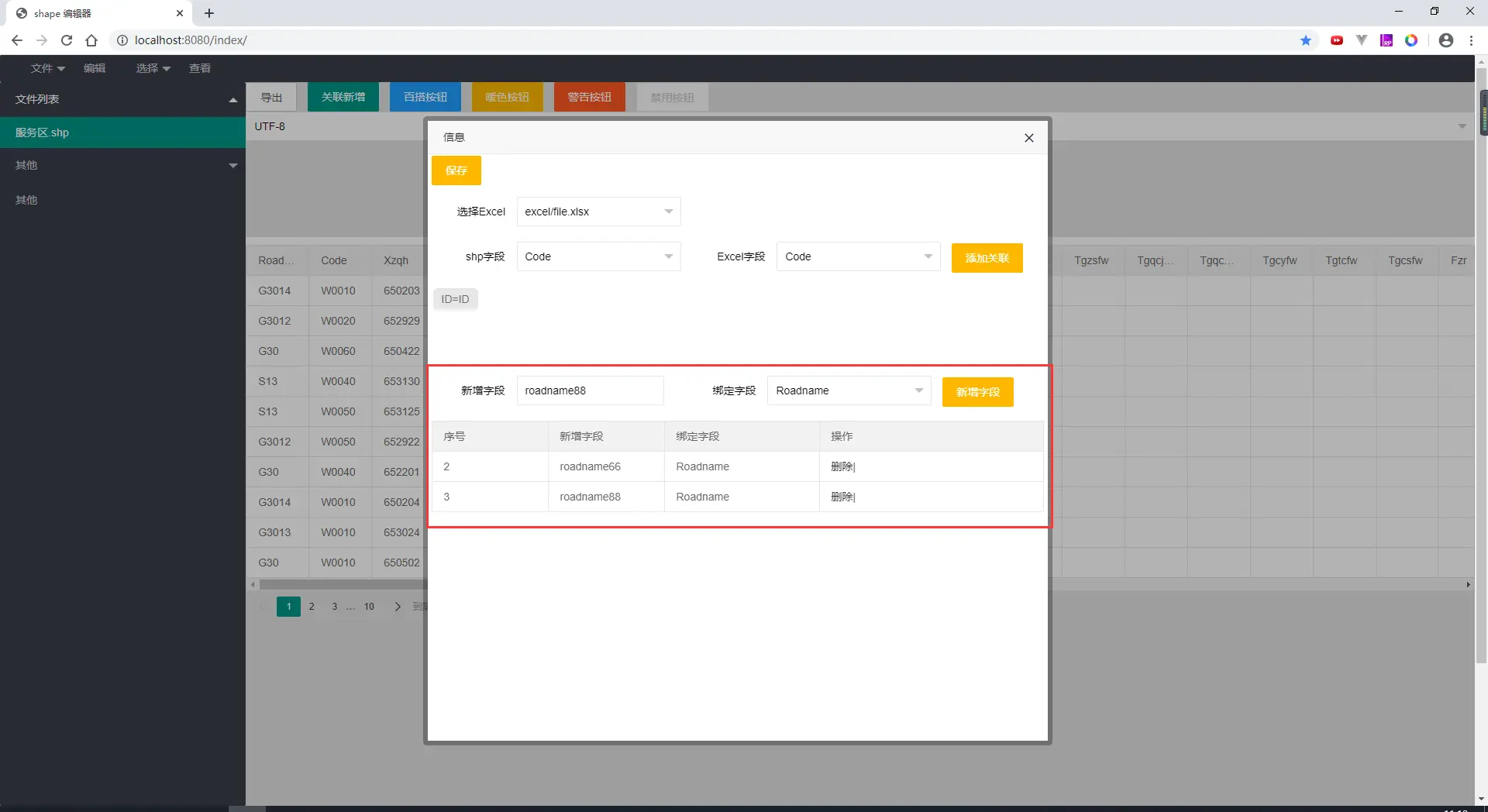Click the browser address bar URL

pos(191,40)
